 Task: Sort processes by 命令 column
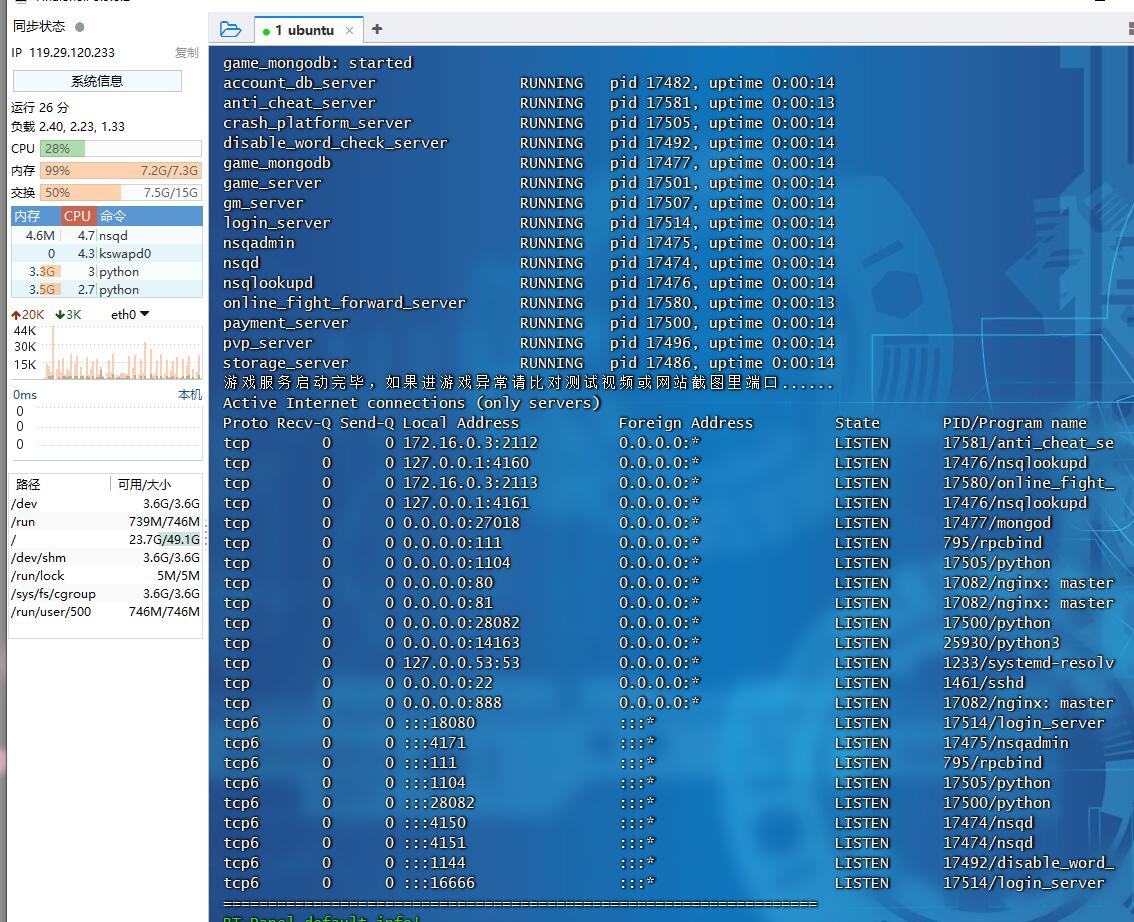149,215
